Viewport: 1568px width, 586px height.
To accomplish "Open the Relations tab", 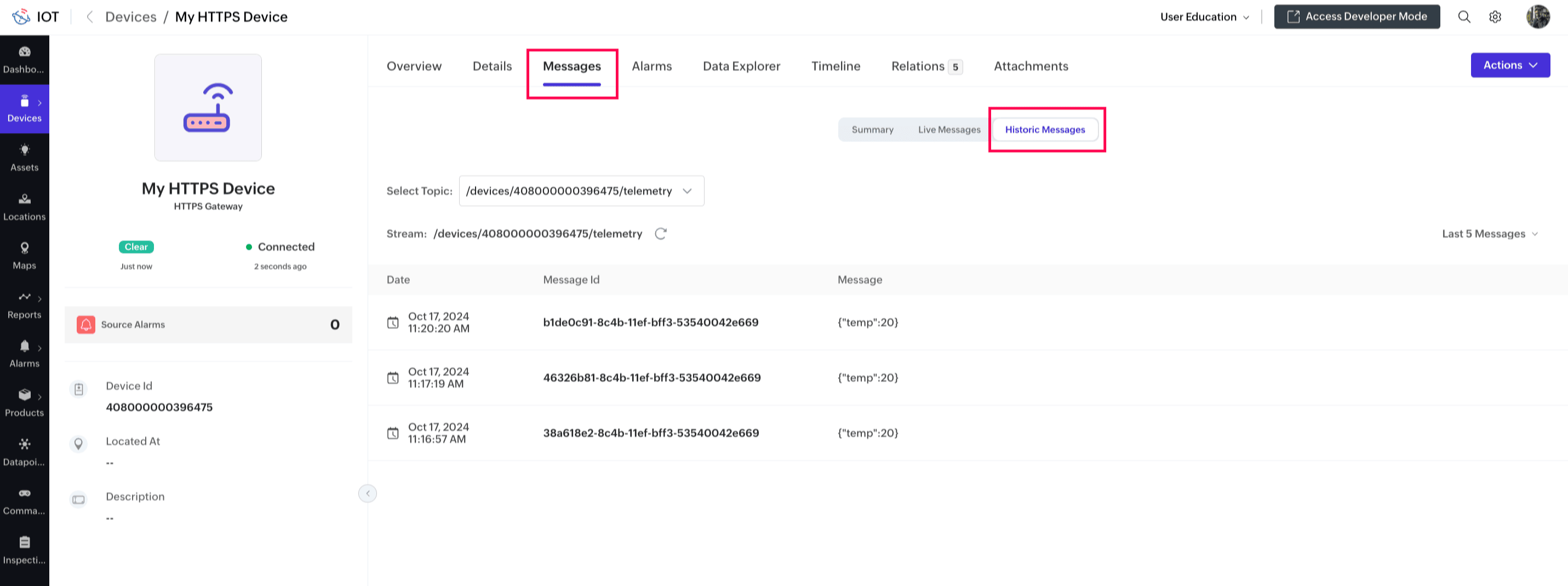I will (x=926, y=66).
